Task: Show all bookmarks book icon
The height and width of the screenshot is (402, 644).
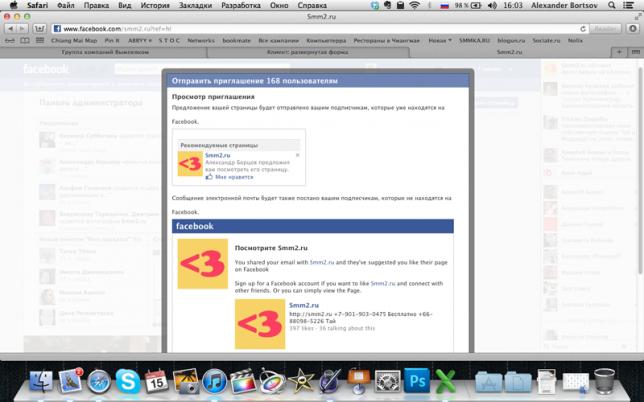Action: (25, 41)
